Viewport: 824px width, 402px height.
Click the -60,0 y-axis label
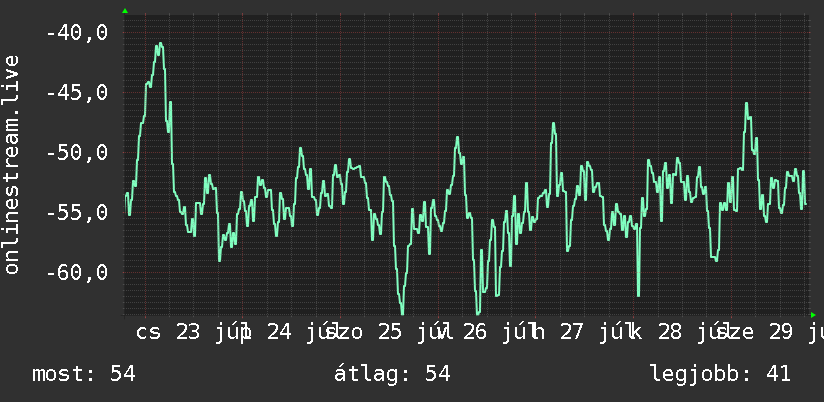point(77,272)
